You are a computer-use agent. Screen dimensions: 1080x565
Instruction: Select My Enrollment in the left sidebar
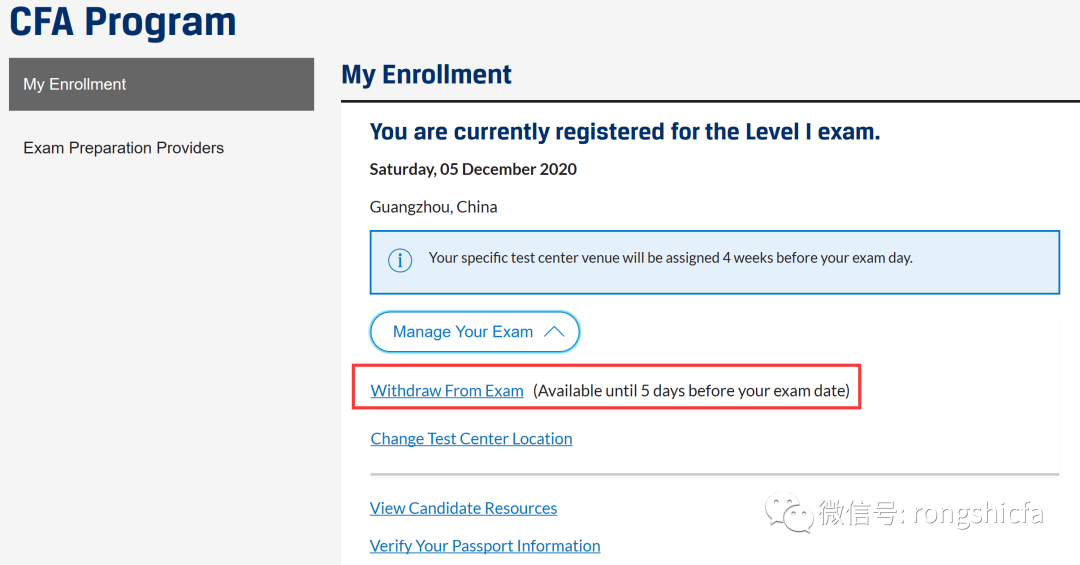161,84
